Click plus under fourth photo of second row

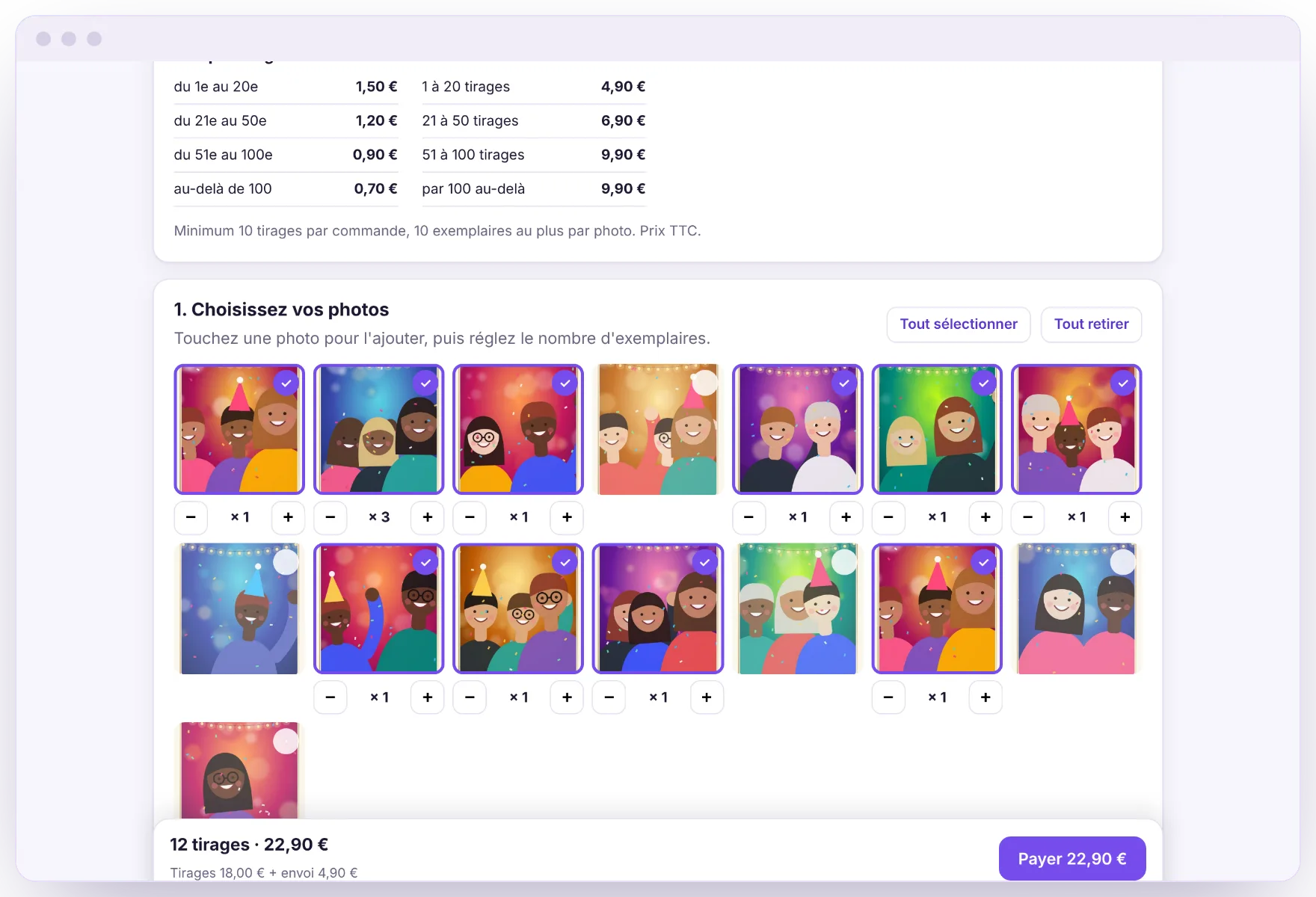pos(707,697)
